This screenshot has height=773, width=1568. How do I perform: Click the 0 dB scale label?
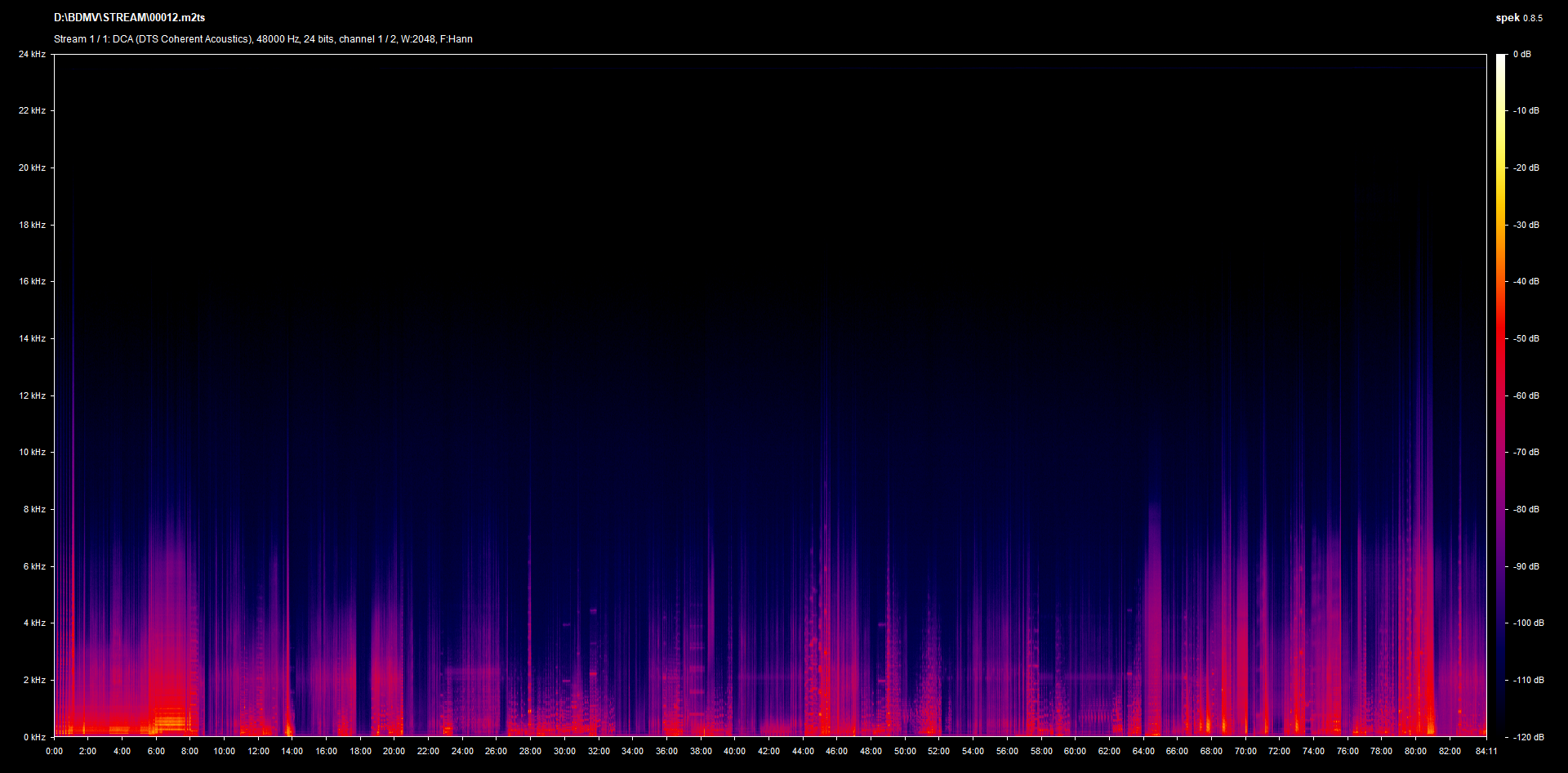[1521, 54]
